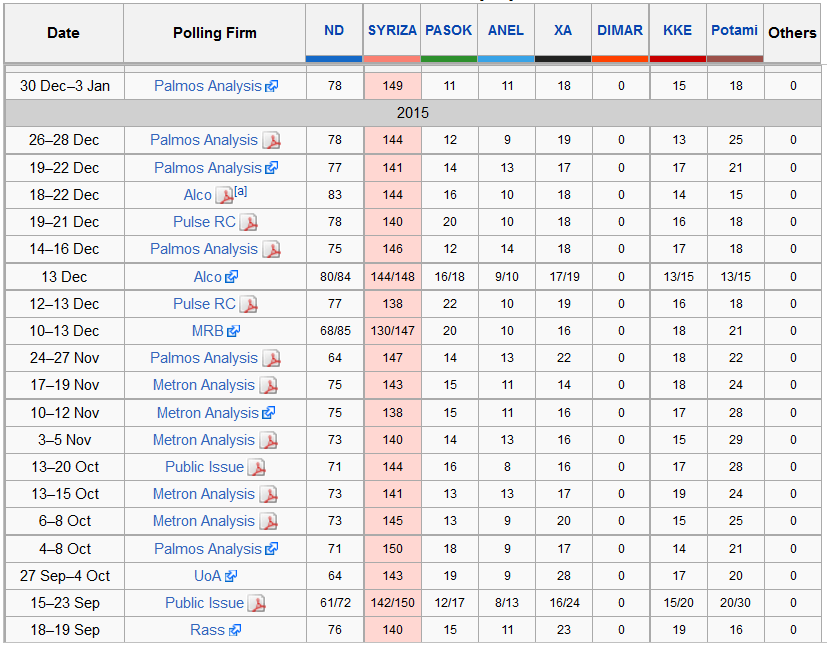
Task: Click external link icon next to MRB
Action: point(234,331)
